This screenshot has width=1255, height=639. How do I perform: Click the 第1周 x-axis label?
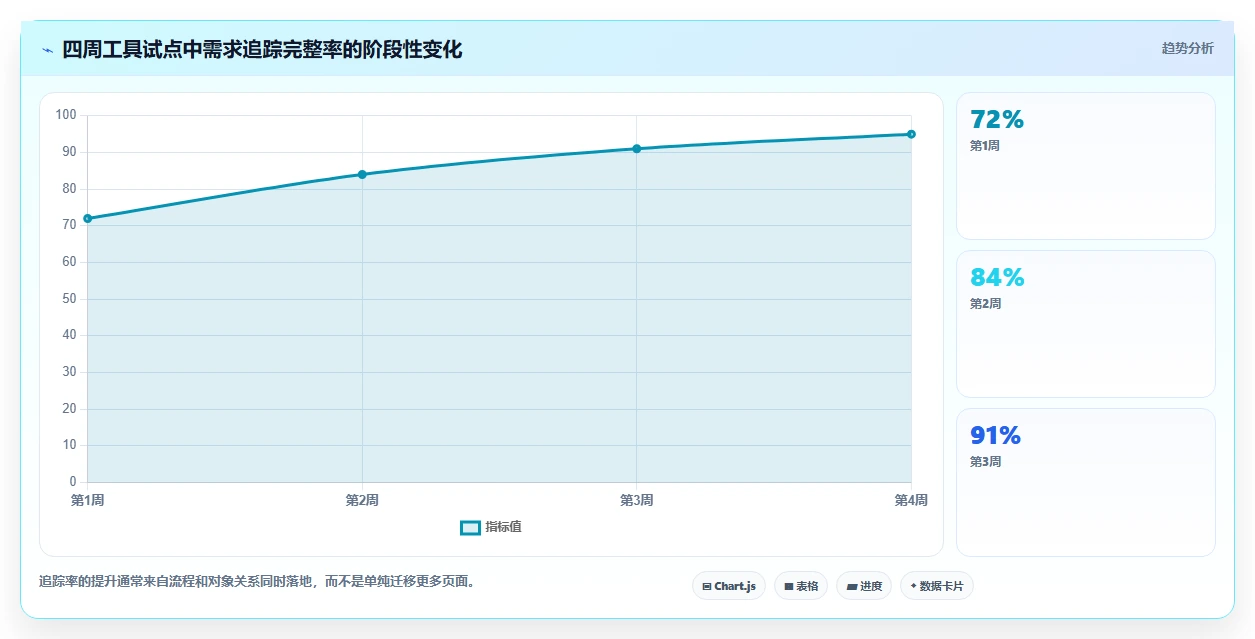88,500
